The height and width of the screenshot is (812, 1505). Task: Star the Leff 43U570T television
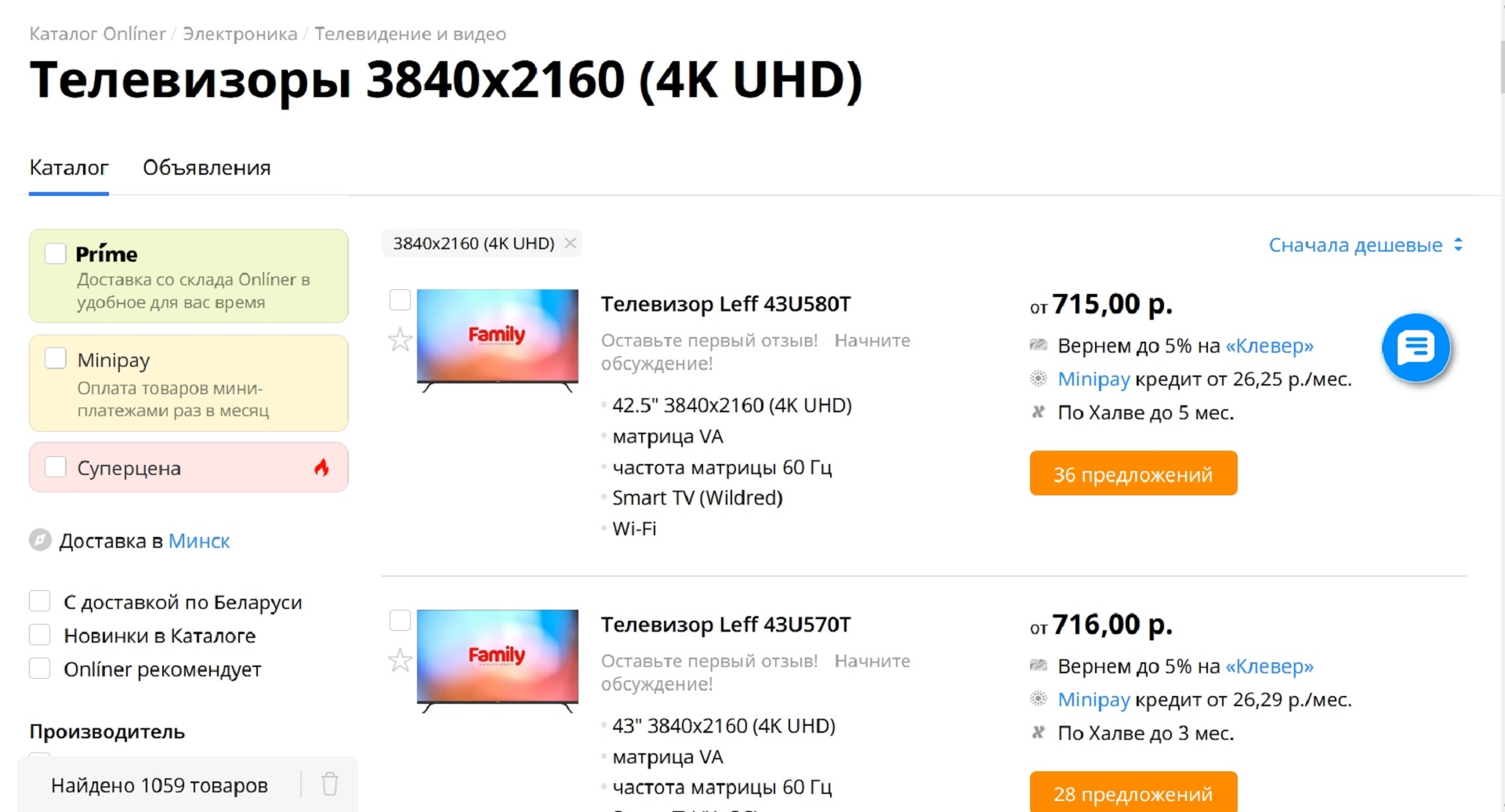(400, 660)
